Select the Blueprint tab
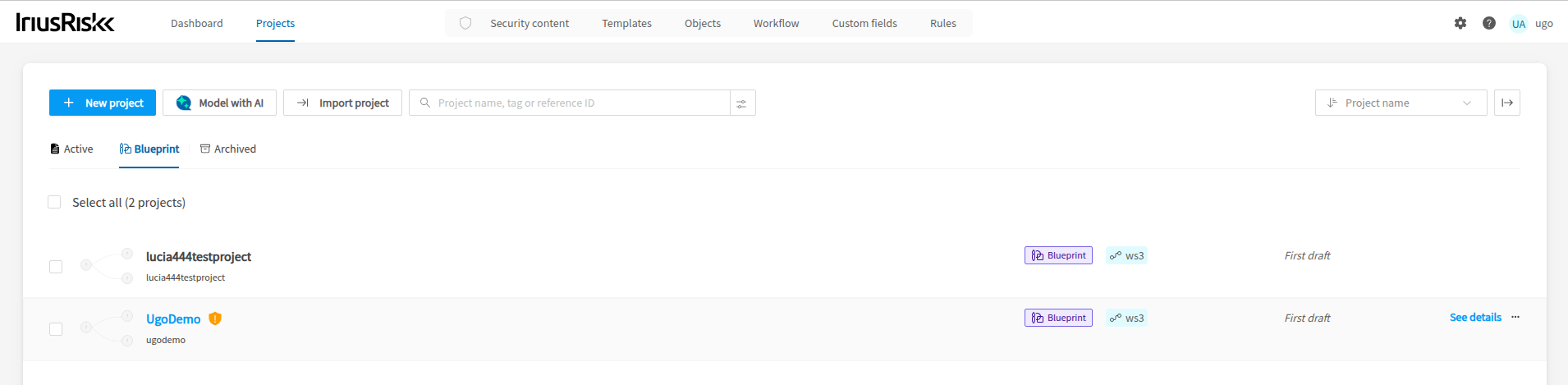Viewport: 1568px width, 385px height. click(x=149, y=149)
